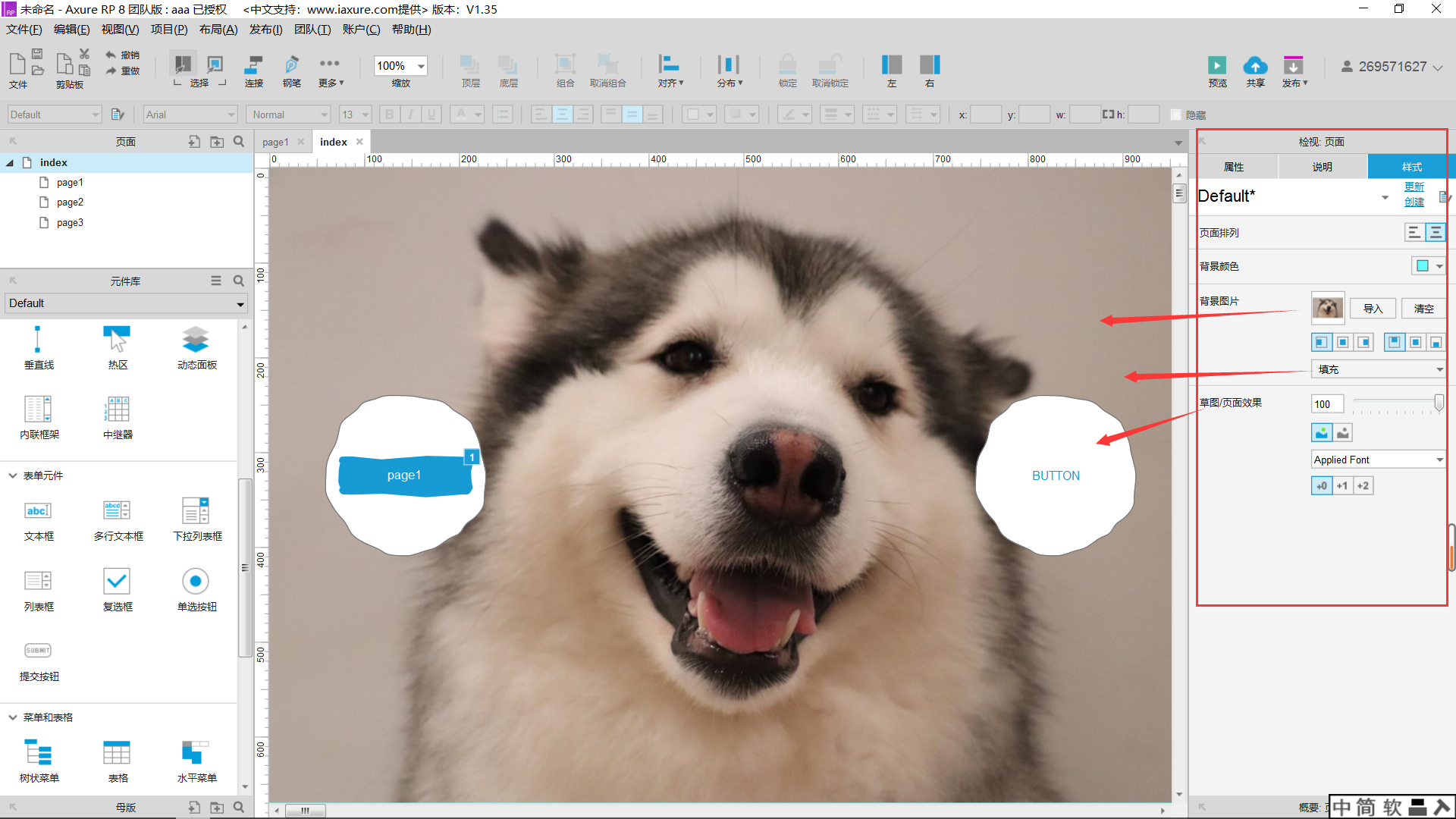Click the background color swatch
Viewport: 1456px width, 819px height.
click(1422, 266)
